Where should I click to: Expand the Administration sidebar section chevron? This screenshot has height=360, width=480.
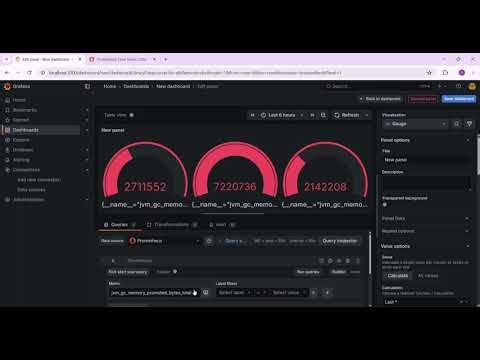(87, 200)
